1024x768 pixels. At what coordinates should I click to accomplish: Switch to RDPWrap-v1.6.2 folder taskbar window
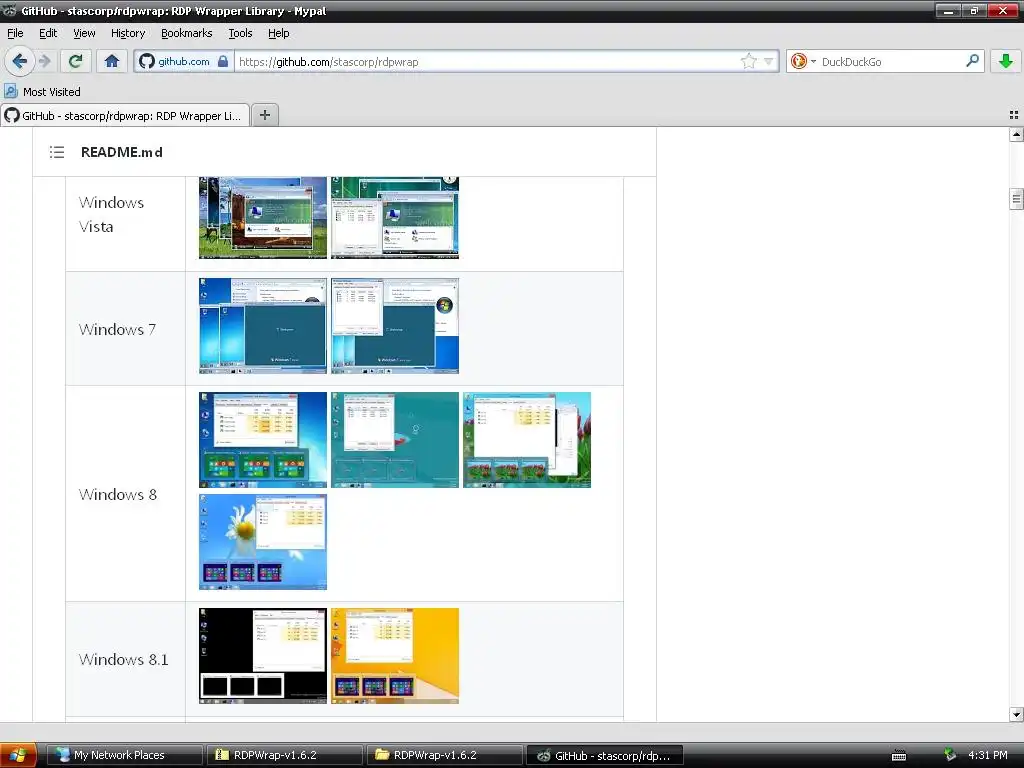[444, 755]
